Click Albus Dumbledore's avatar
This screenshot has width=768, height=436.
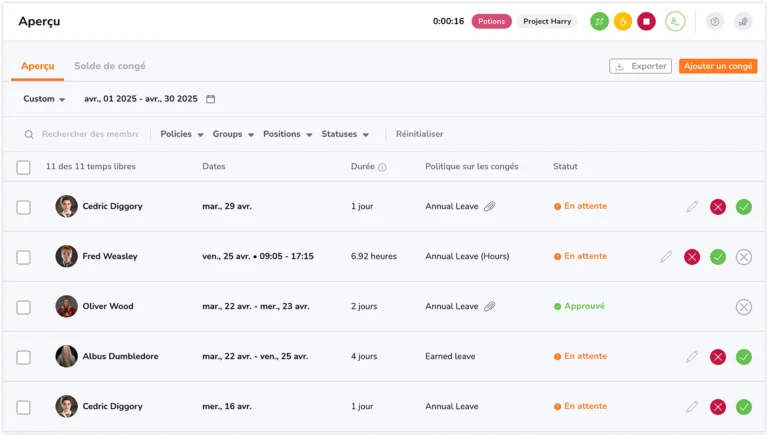click(66, 357)
